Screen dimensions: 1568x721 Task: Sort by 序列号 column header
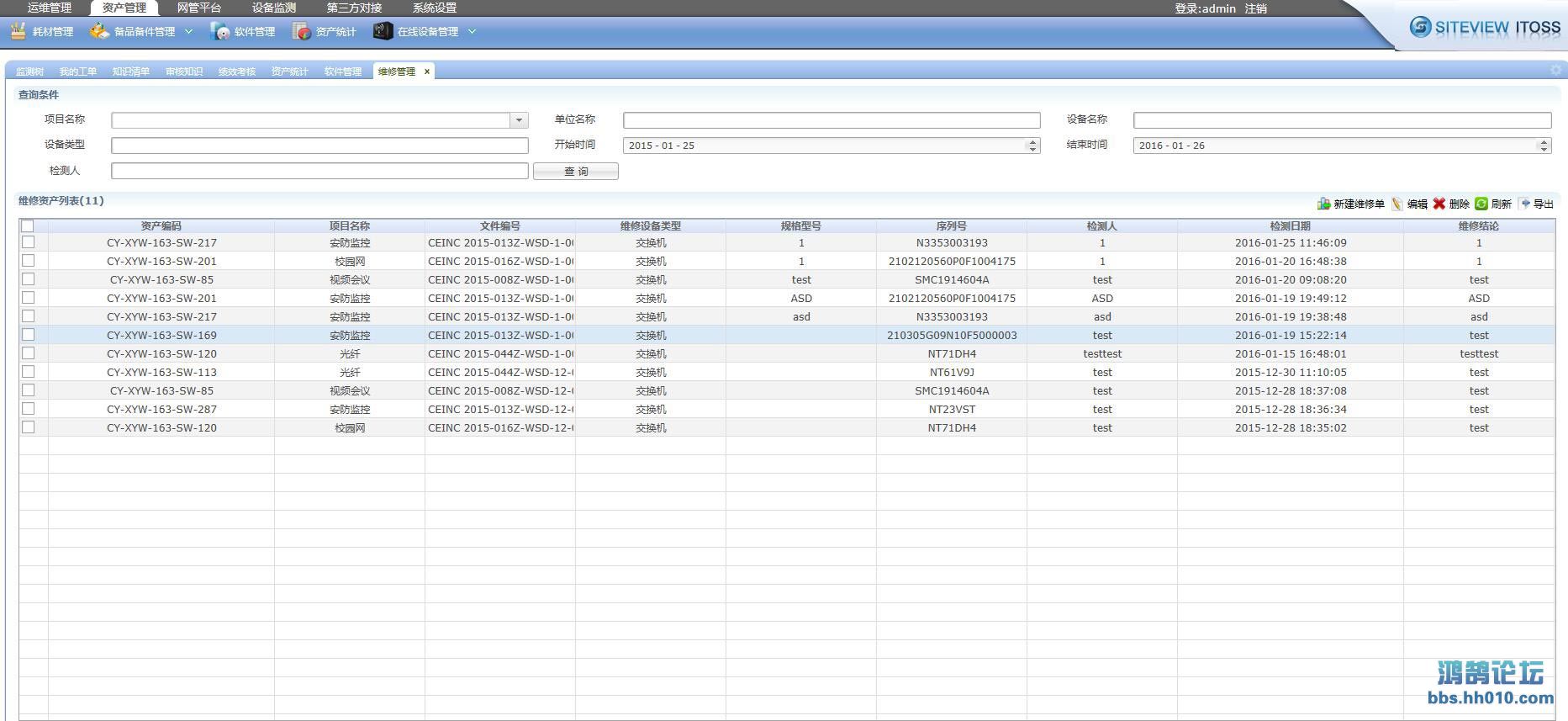(x=952, y=225)
